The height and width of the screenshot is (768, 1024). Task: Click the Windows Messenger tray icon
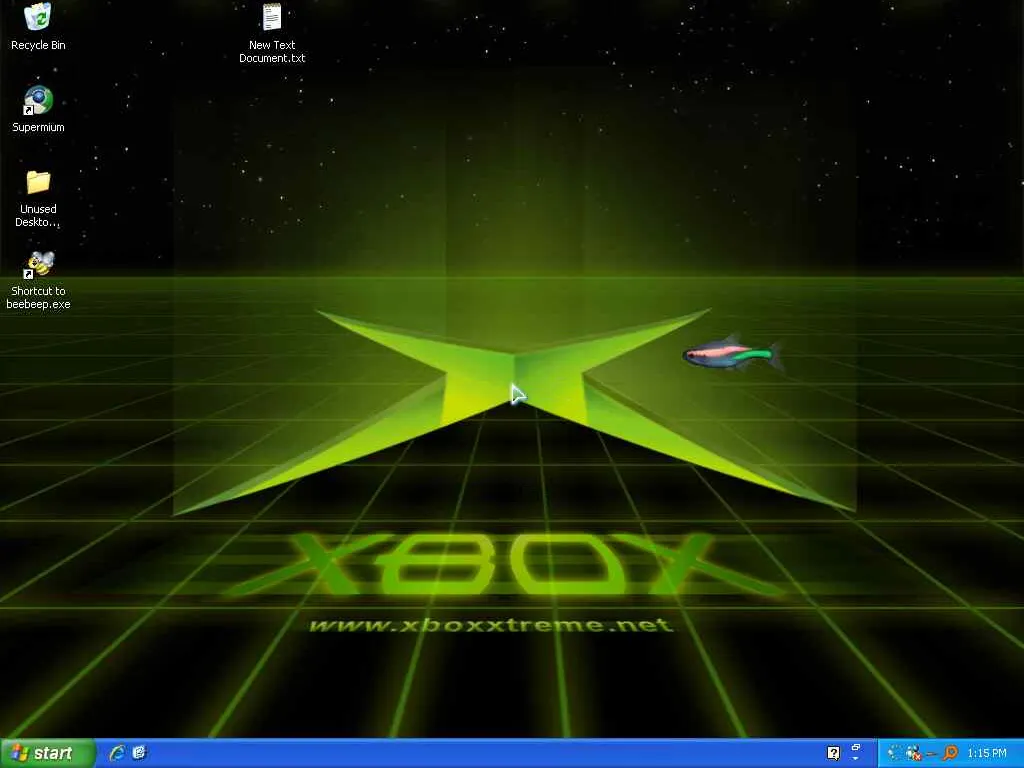[x=914, y=754]
